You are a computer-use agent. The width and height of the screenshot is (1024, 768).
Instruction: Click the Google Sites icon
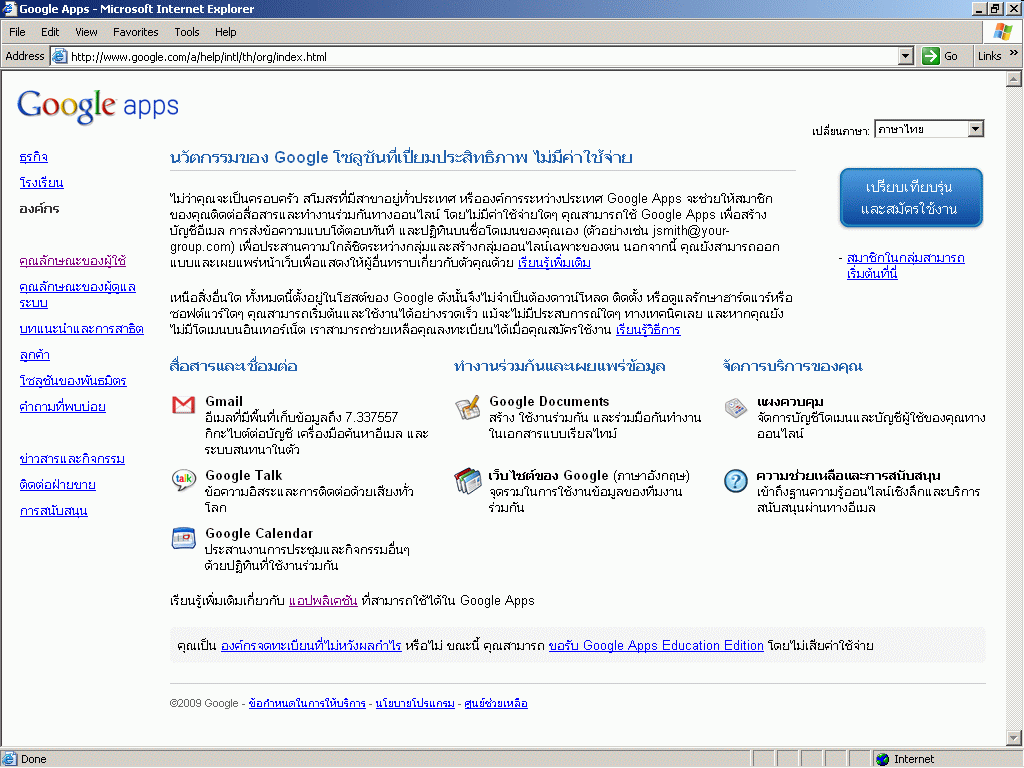tap(467, 480)
